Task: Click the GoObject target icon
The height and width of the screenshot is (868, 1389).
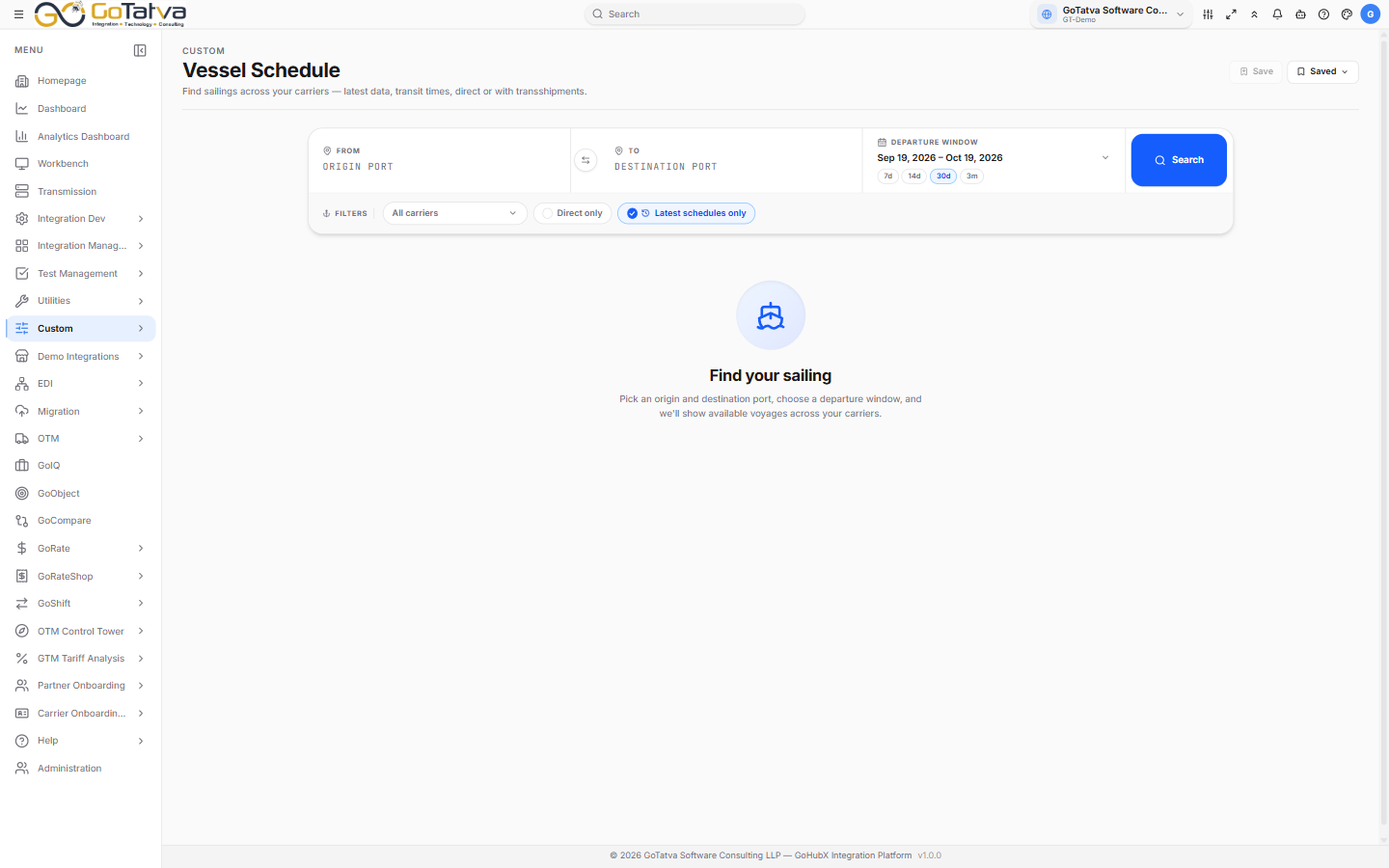Action: [x=22, y=494]
